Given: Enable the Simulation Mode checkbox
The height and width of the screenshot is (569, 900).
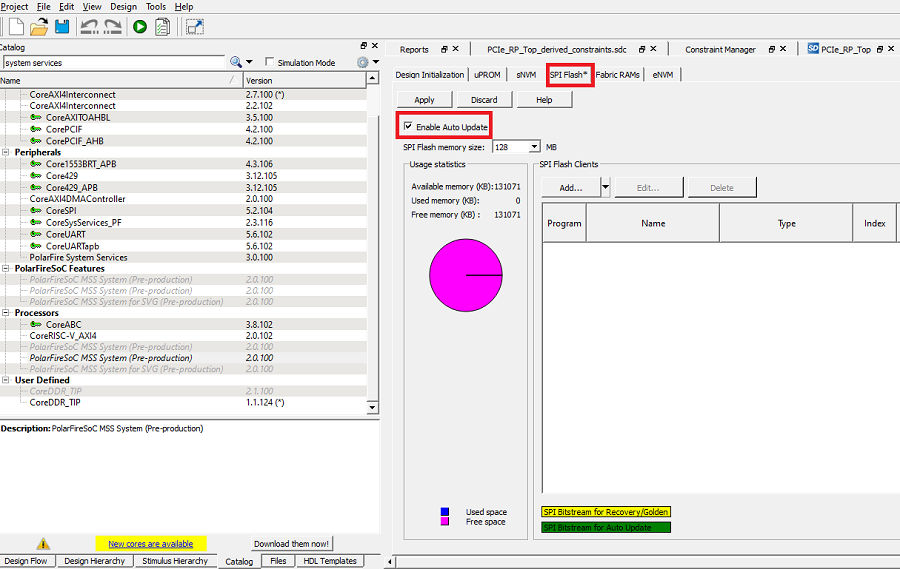Looking at the screenshot, I should click(269, 61).
